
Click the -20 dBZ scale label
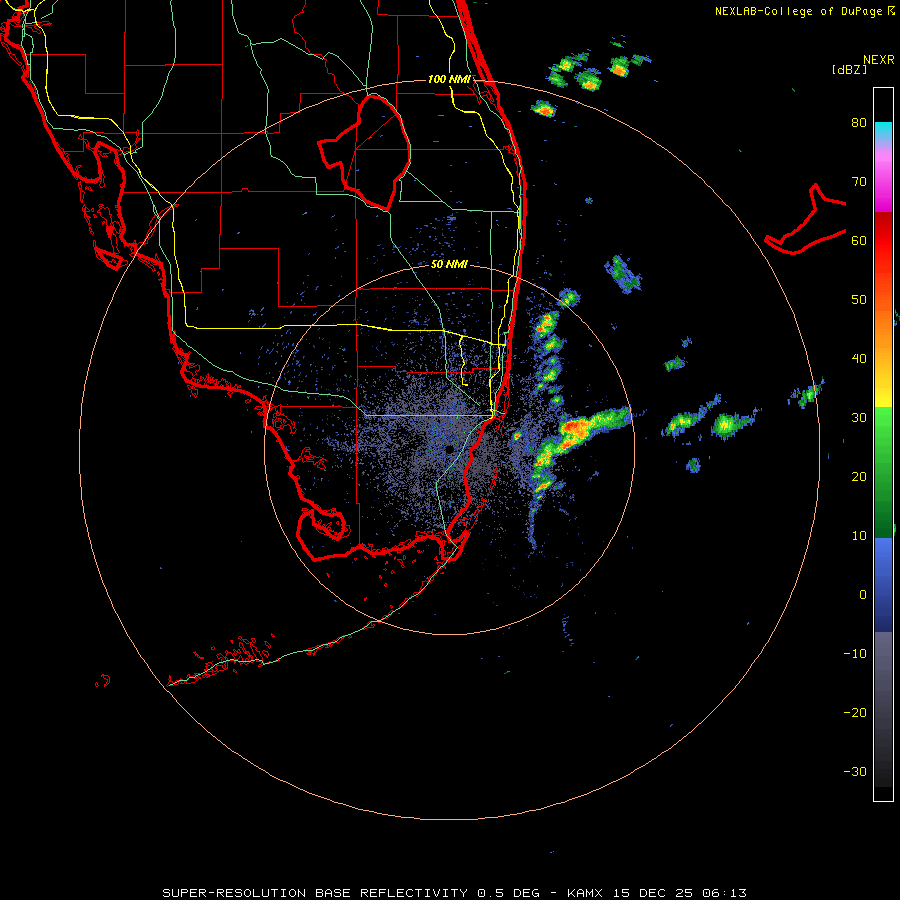click(855, 713)
